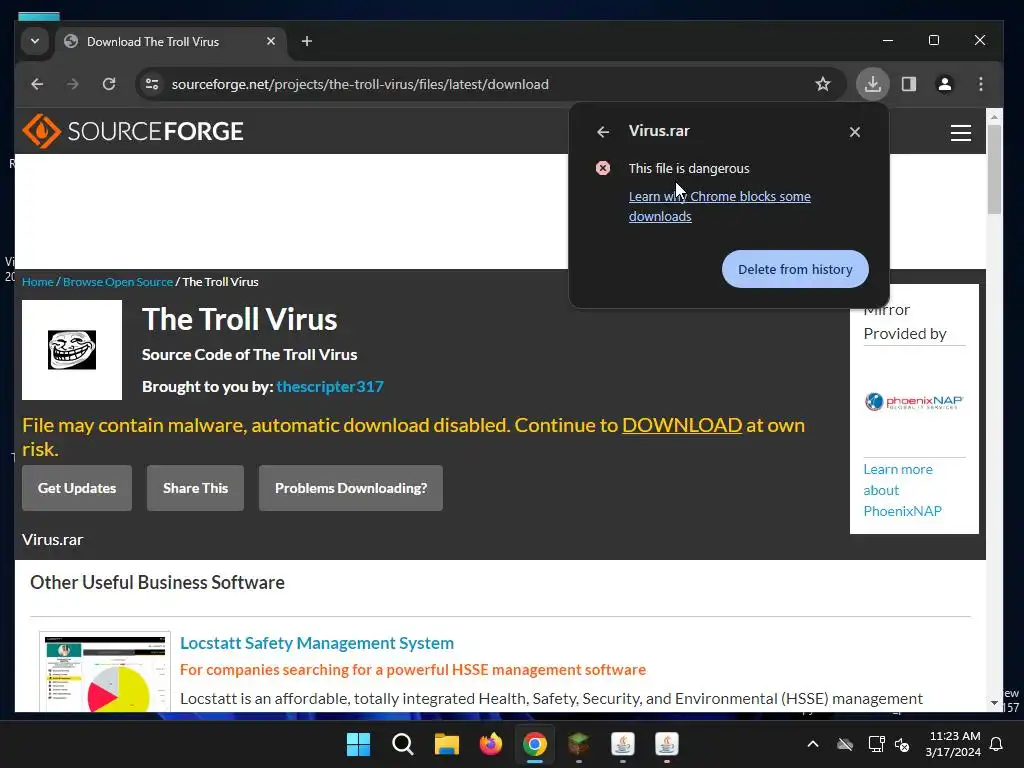This screenshot has width=1024, height=768.
Task: Open the Chrome profile icon
Action: [944, 84]
